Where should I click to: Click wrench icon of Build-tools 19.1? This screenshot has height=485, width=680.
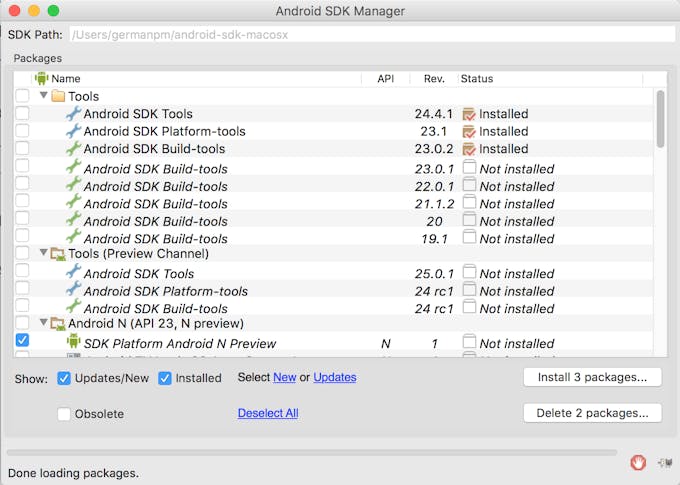pos(73,236)
